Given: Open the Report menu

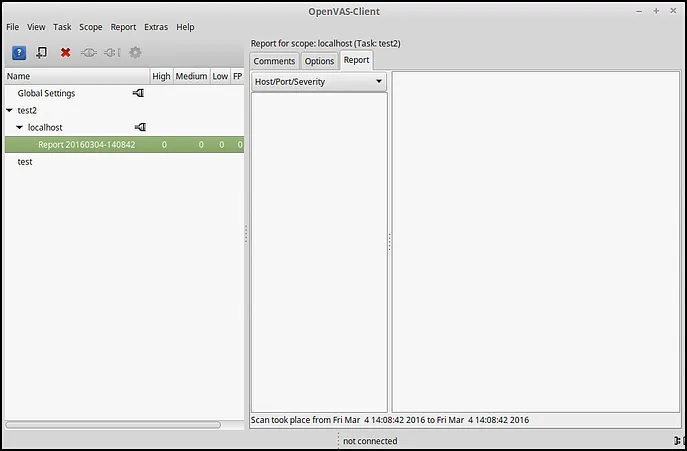Looking at the screenshot, I should click(123, 27).
